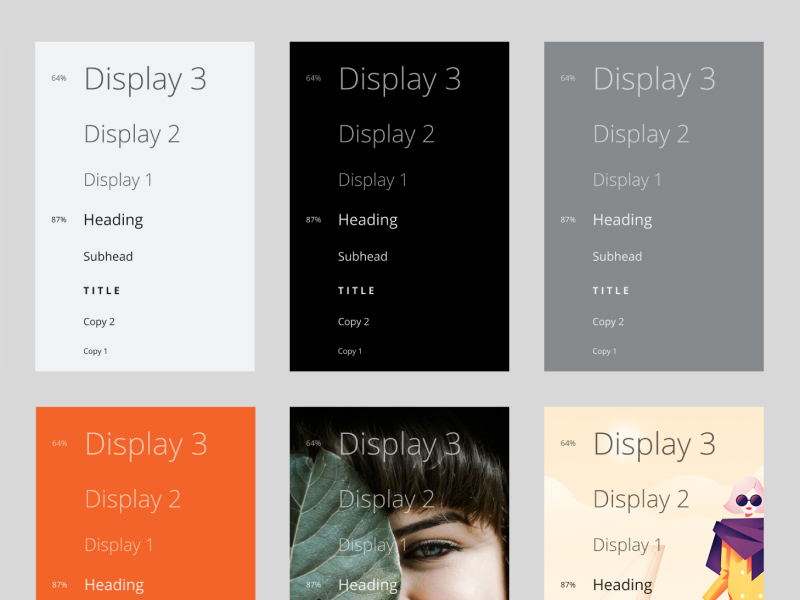Click the "64%" label on the illustration card
Image resolution: width=800 pixels, height=600 pixels.
tap(568, 443)
